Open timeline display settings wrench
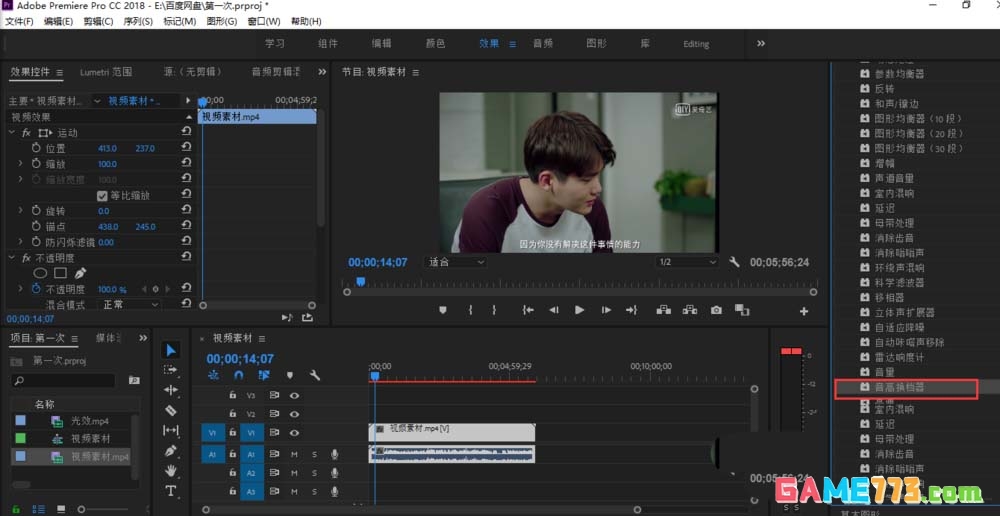 (314, 375)
